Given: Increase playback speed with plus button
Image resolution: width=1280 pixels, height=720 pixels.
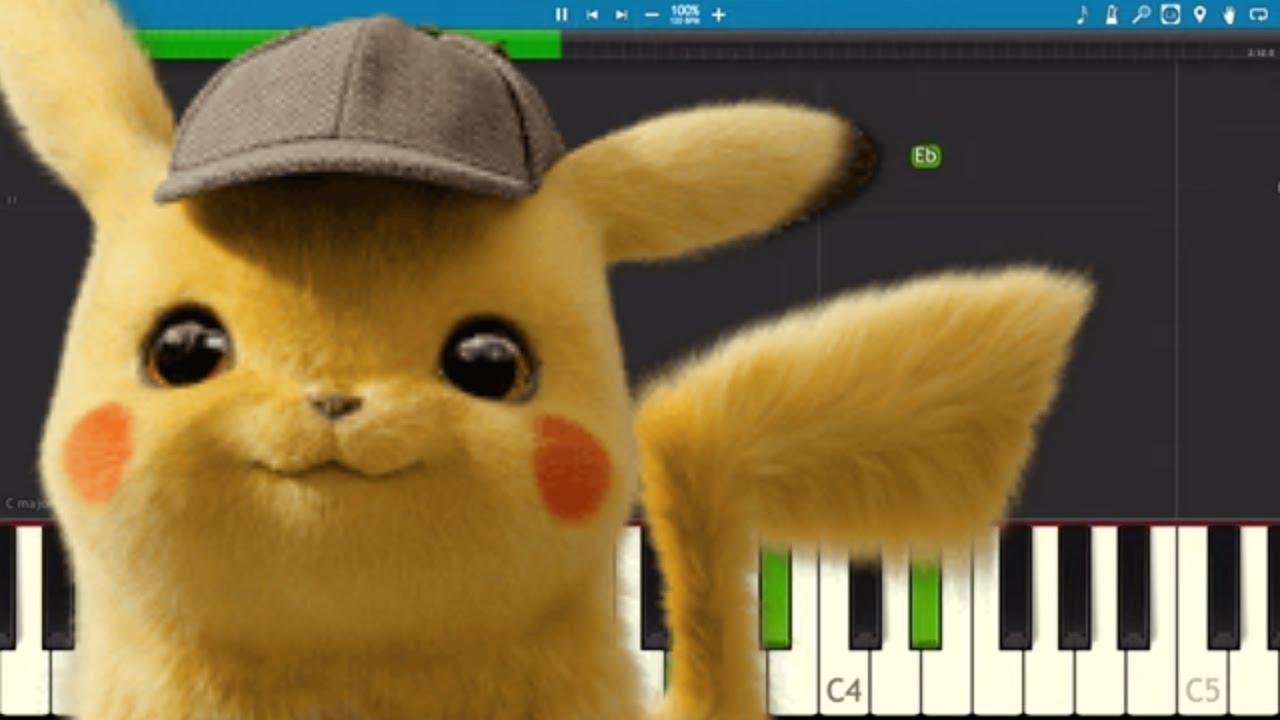Looking at the screenshot, I should pos(718,15).
